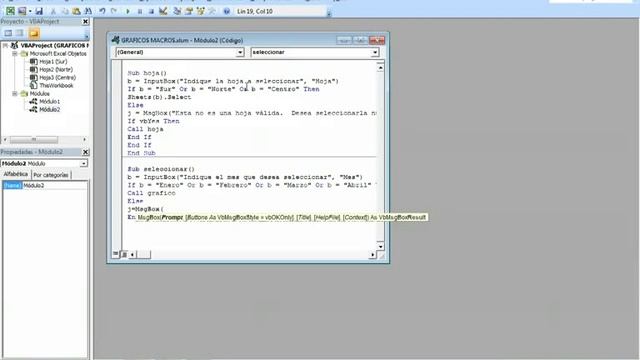The height and width of the screenshot is (360, 640).
Task: Click the Break (pause) icon
Action: (140, 11)
